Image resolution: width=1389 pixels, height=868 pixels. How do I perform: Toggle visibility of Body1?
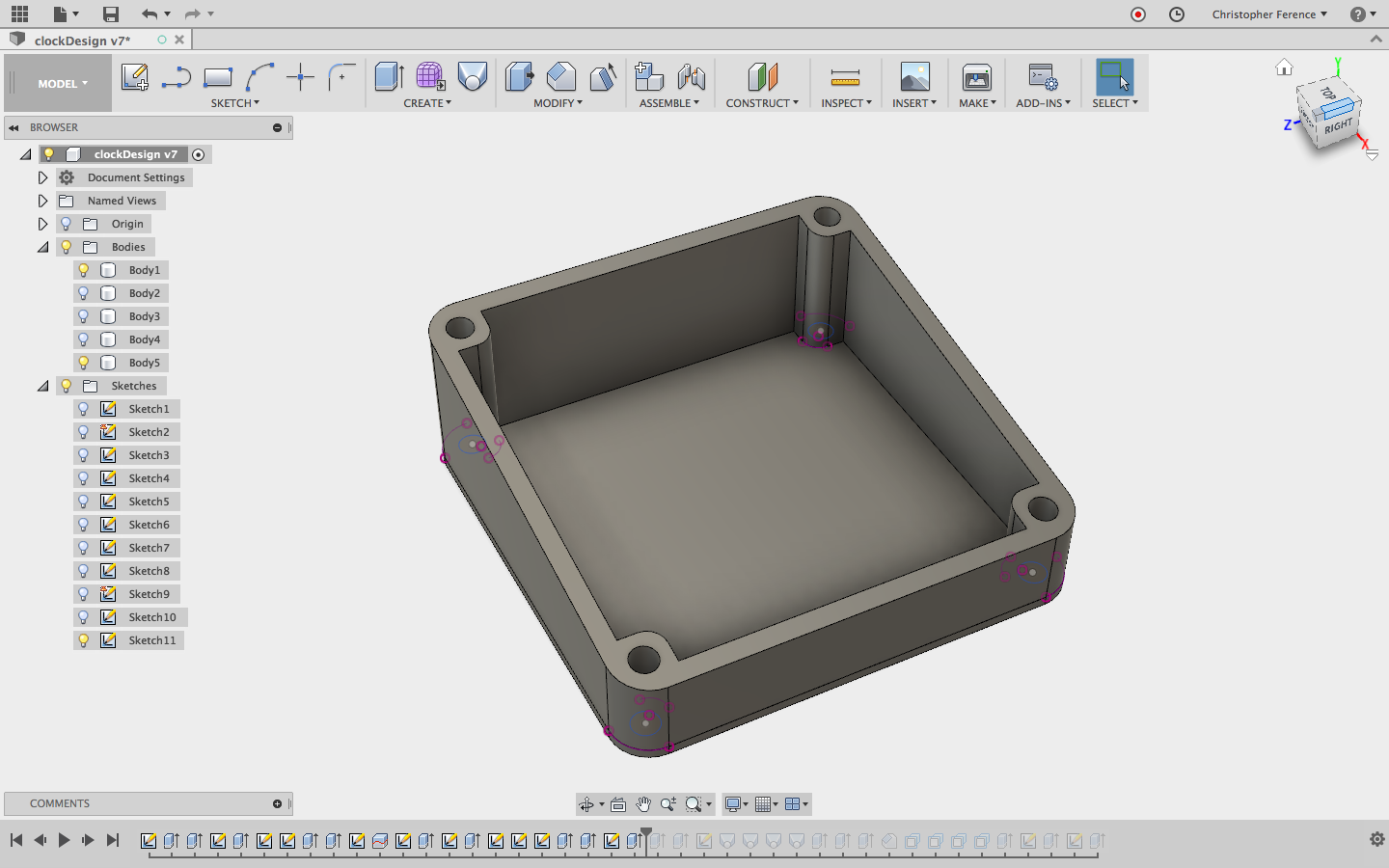84,270
